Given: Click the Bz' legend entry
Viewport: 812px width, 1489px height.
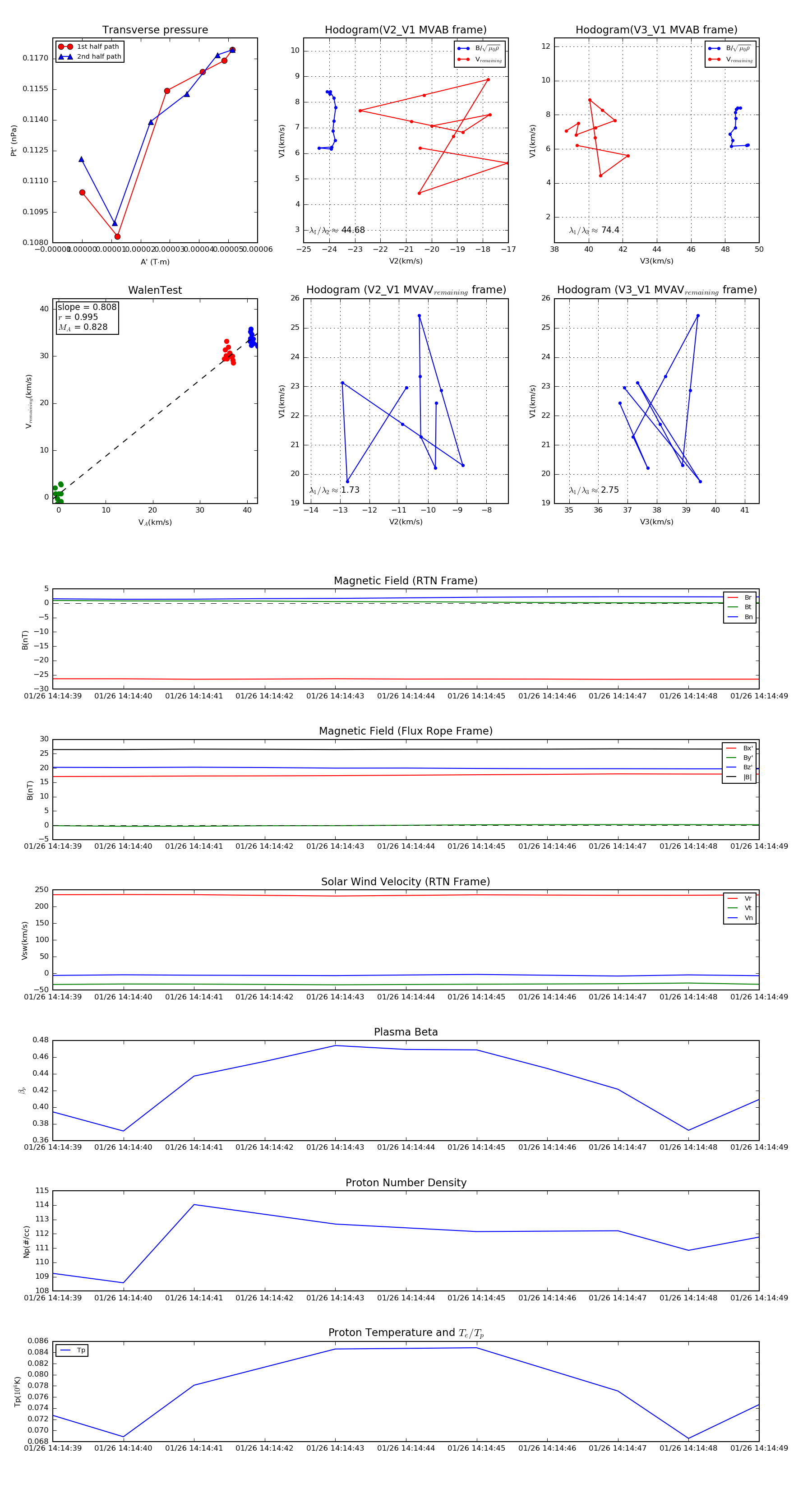Looking at the screenshot, I should coord(739,767).
